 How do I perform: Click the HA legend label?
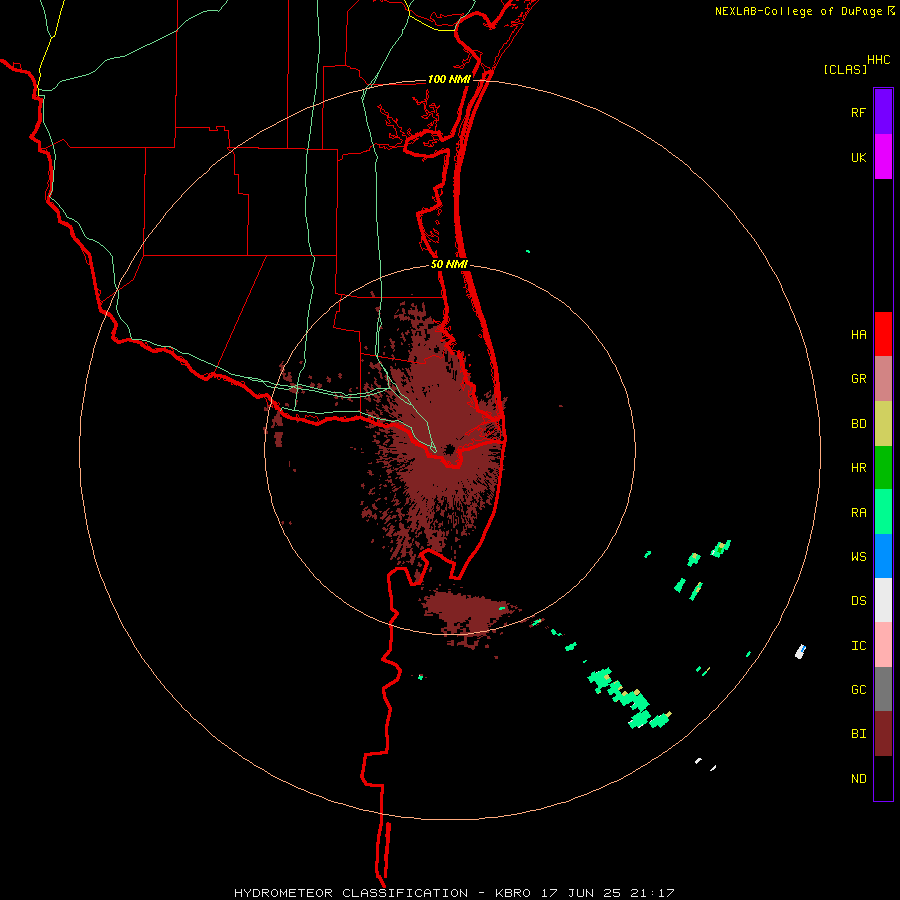pos(858,335)
